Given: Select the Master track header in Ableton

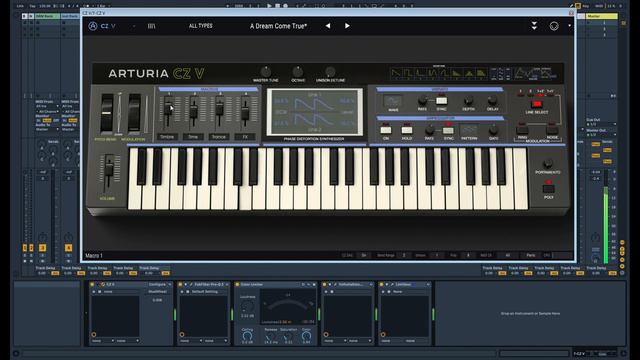Looking at the screenshot, I should tap(602, 16).
